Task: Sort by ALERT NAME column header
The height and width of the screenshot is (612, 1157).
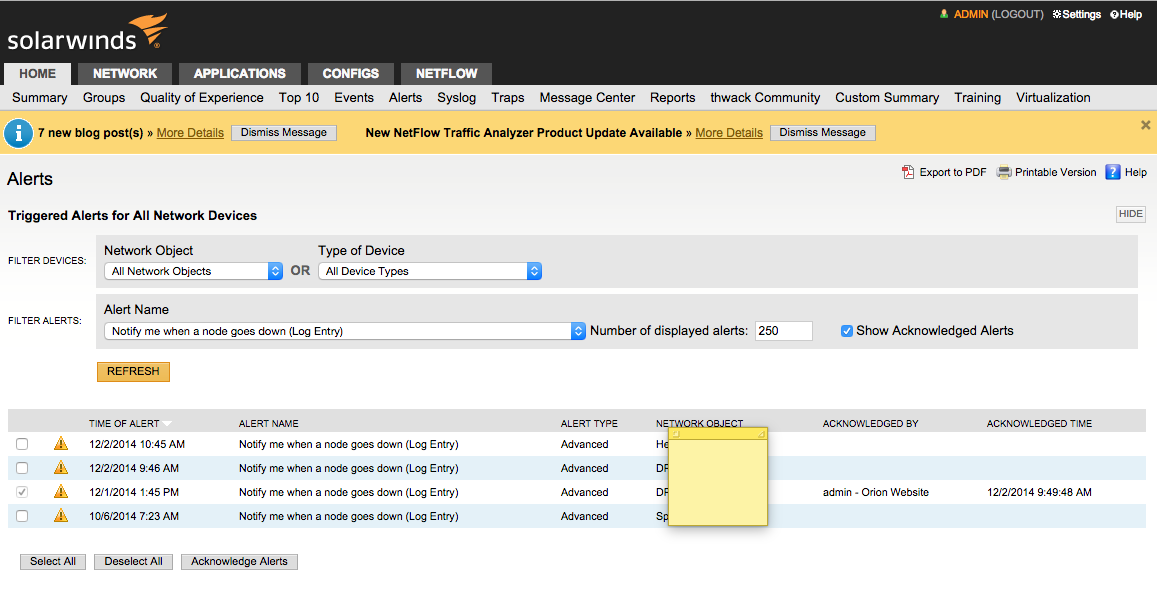Action: click(x=269, y=424)
